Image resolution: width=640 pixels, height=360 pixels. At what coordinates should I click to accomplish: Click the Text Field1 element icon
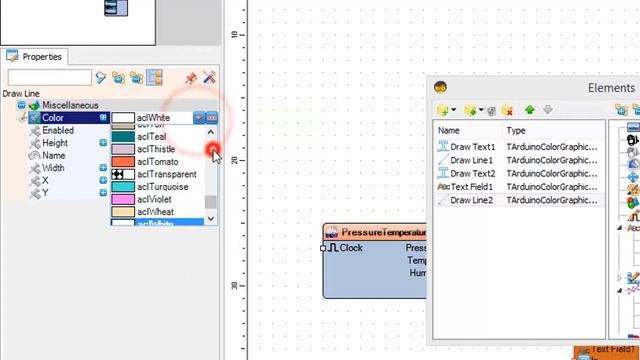(x=443, y=187)
